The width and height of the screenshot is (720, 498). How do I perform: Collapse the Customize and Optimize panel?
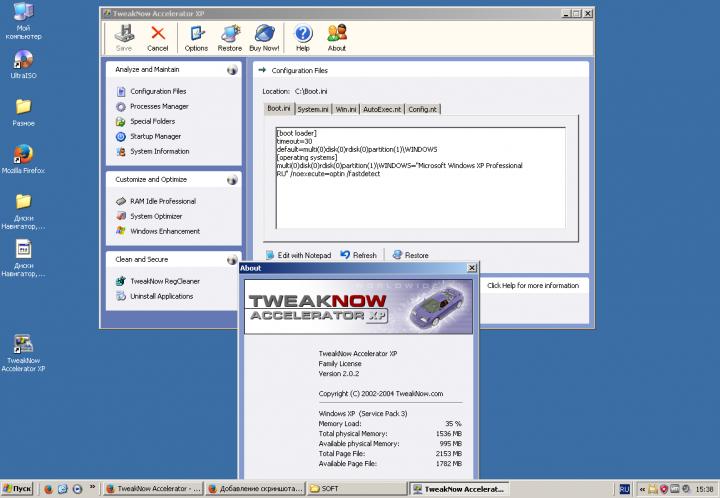(232, 179)
